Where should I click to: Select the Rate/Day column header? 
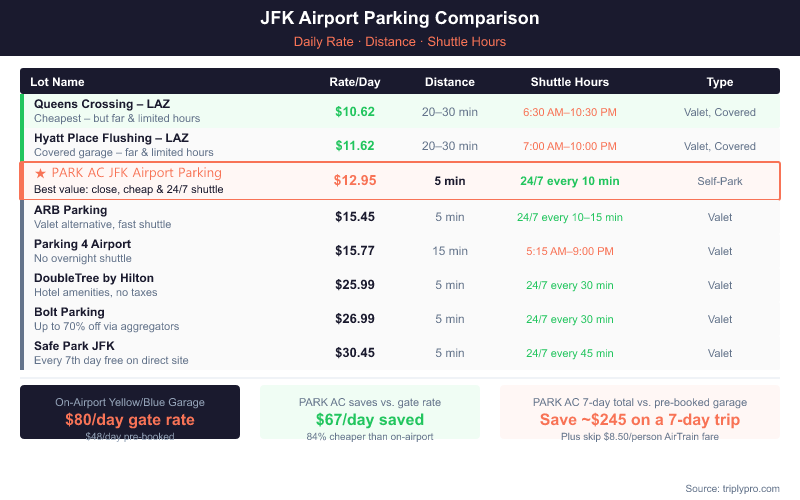point(355,82)
